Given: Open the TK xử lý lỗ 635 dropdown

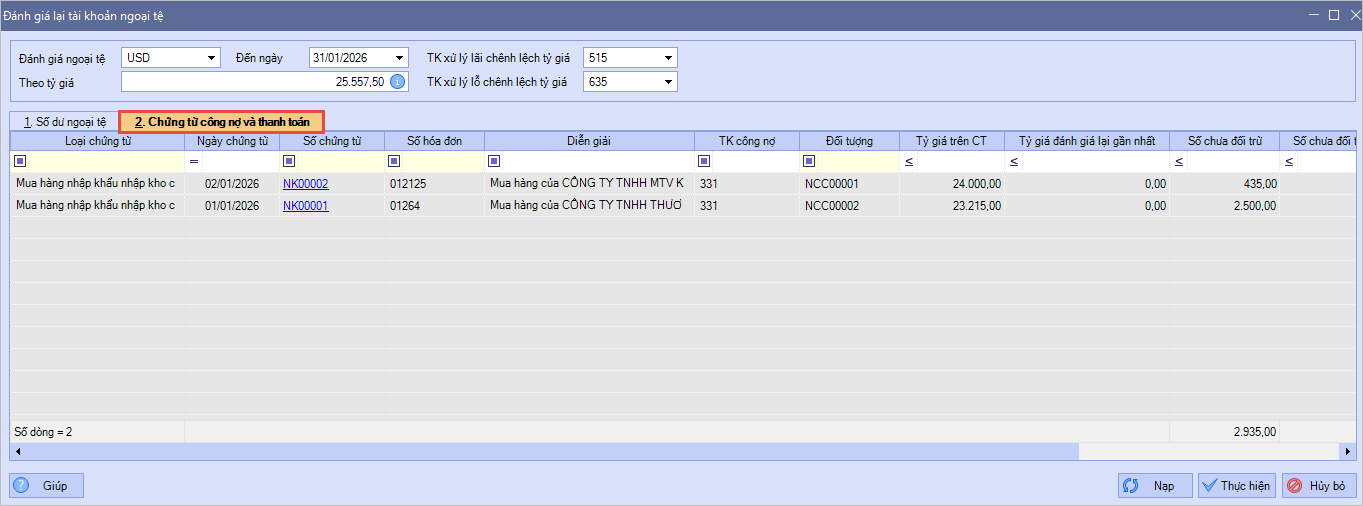Looking at the screenshot, I should tap(668, 82).
